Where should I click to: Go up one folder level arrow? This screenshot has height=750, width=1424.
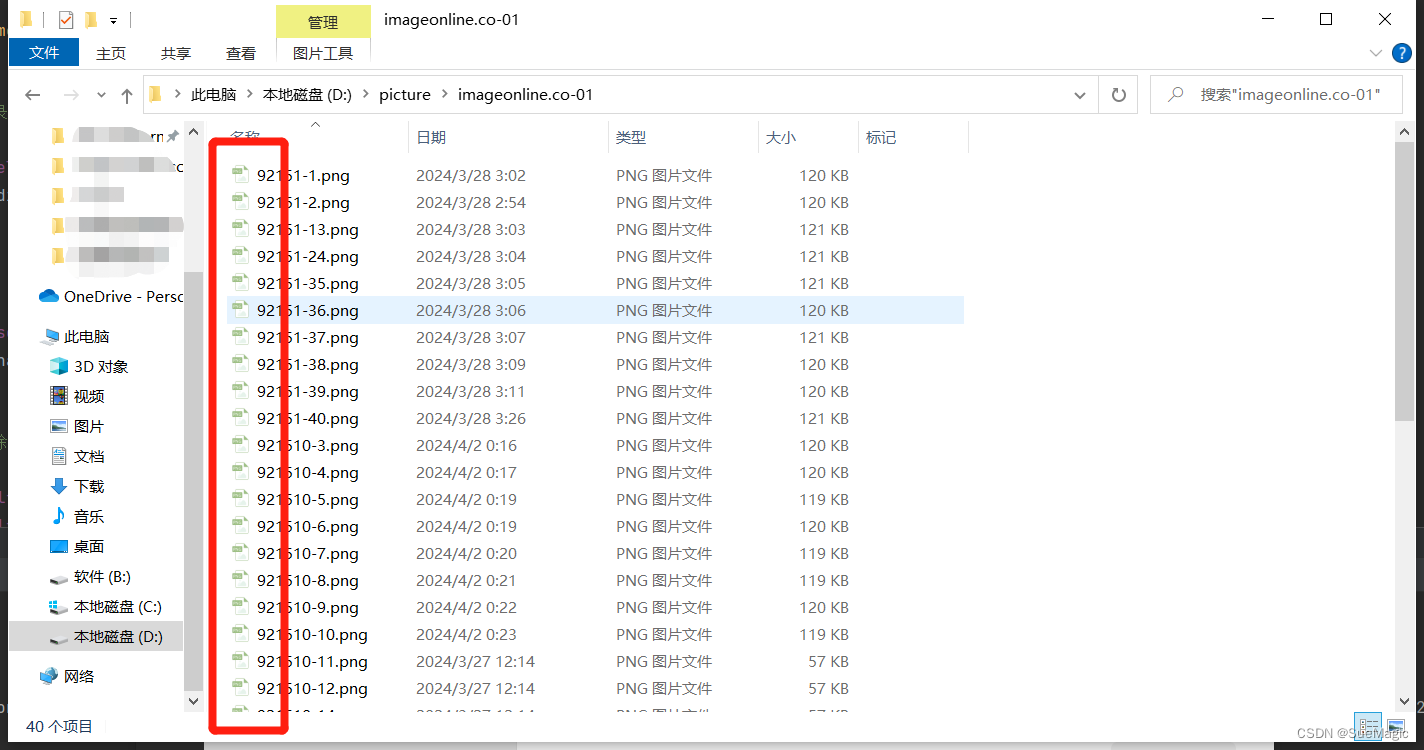(x=127, y=95)
